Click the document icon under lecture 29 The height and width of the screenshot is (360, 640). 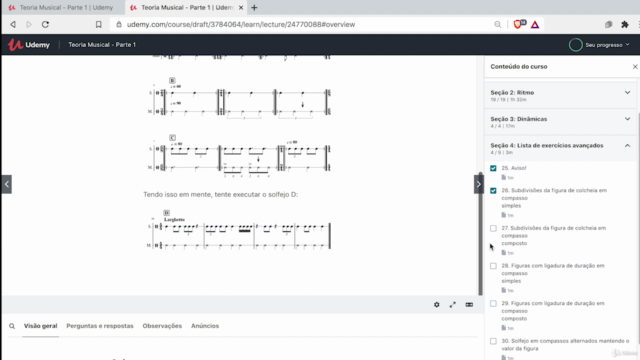(x=504, y=328)
